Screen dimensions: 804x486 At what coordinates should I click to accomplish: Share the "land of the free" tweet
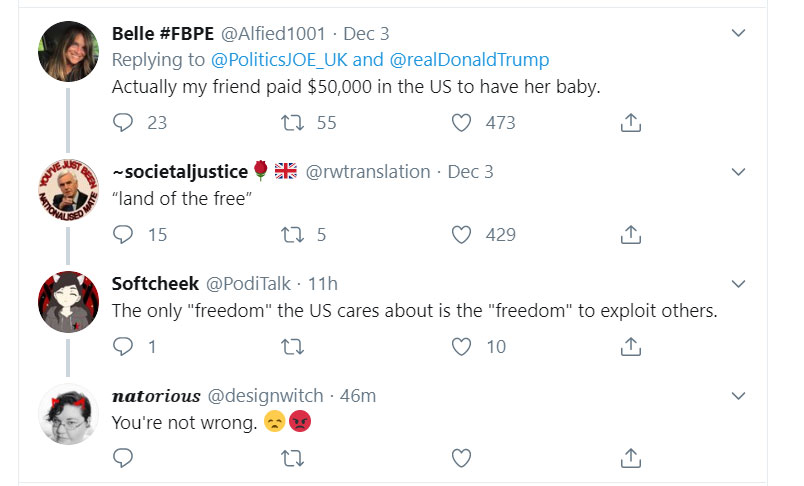(x=630, y=235)
